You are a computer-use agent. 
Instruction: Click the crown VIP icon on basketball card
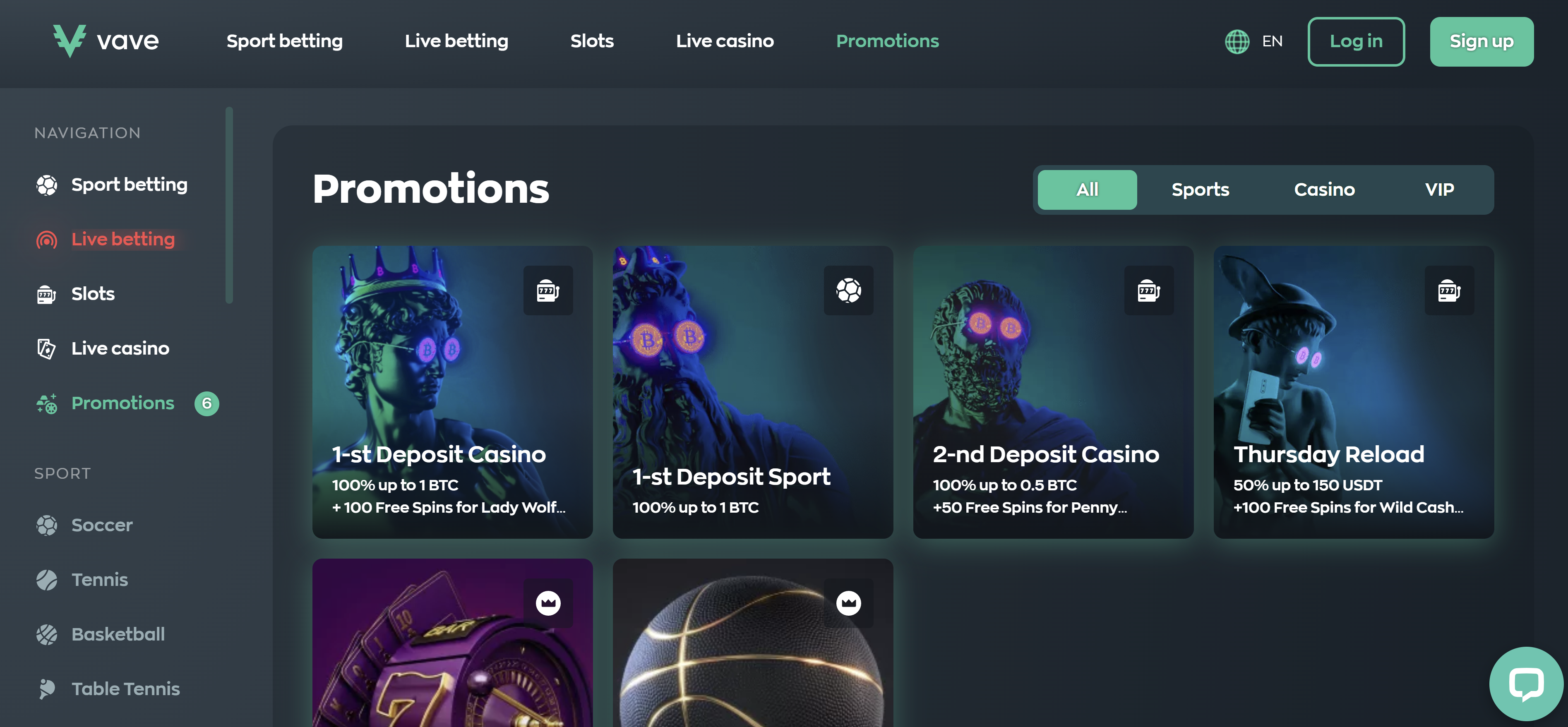pyautogui.click(x=848, y=603)
